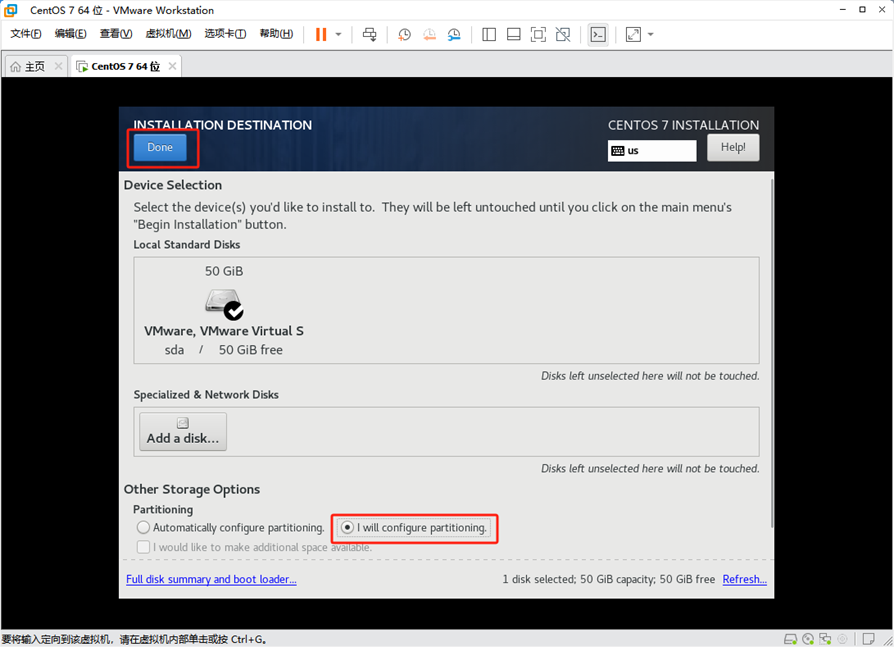Click the Add a disk... button

(x=182, y=432)
